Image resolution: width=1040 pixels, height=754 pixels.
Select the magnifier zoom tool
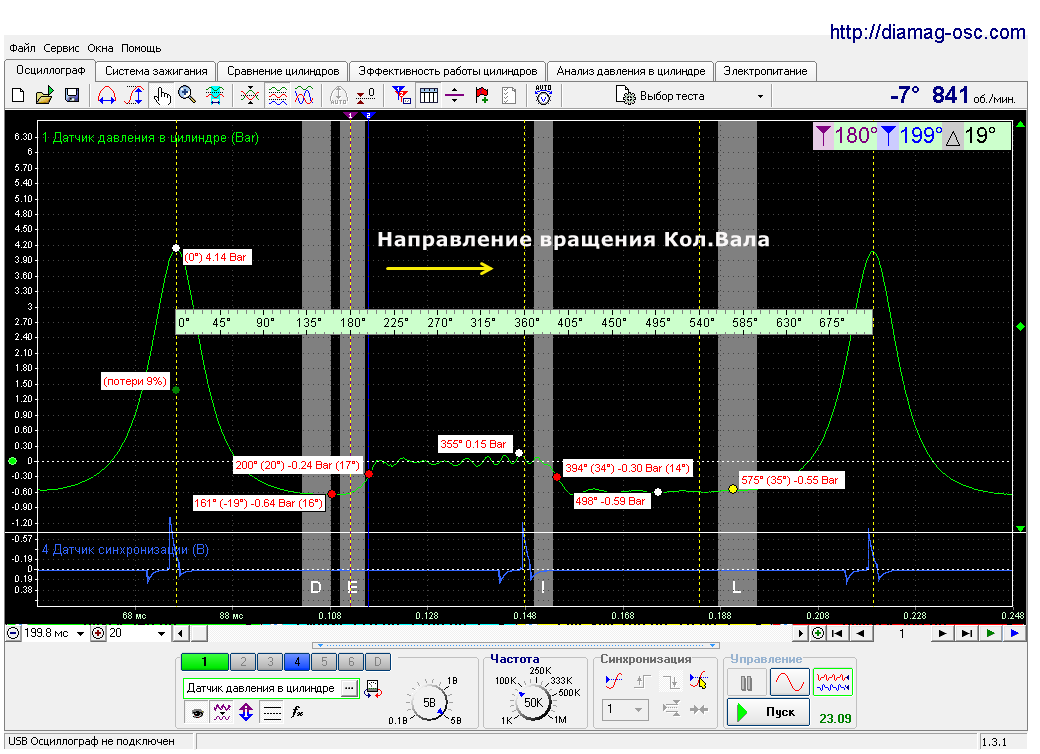coord(187,95)
